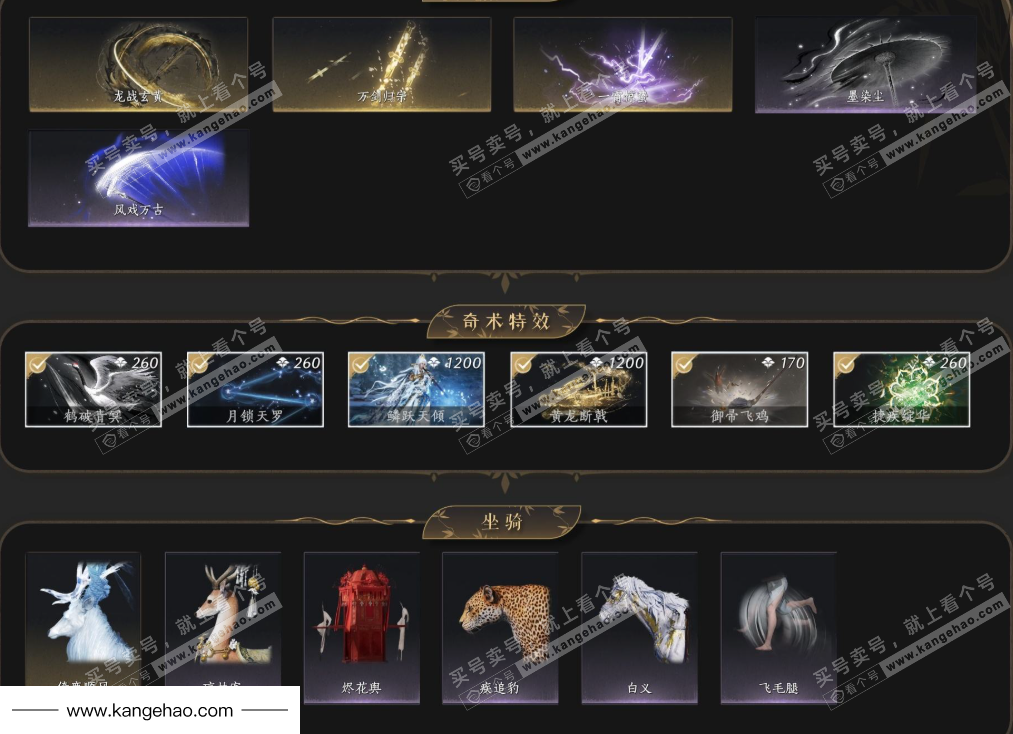Select the brown deer with lantern mount
This screenshot has height=734, width=1013.
tap(223, 618)
